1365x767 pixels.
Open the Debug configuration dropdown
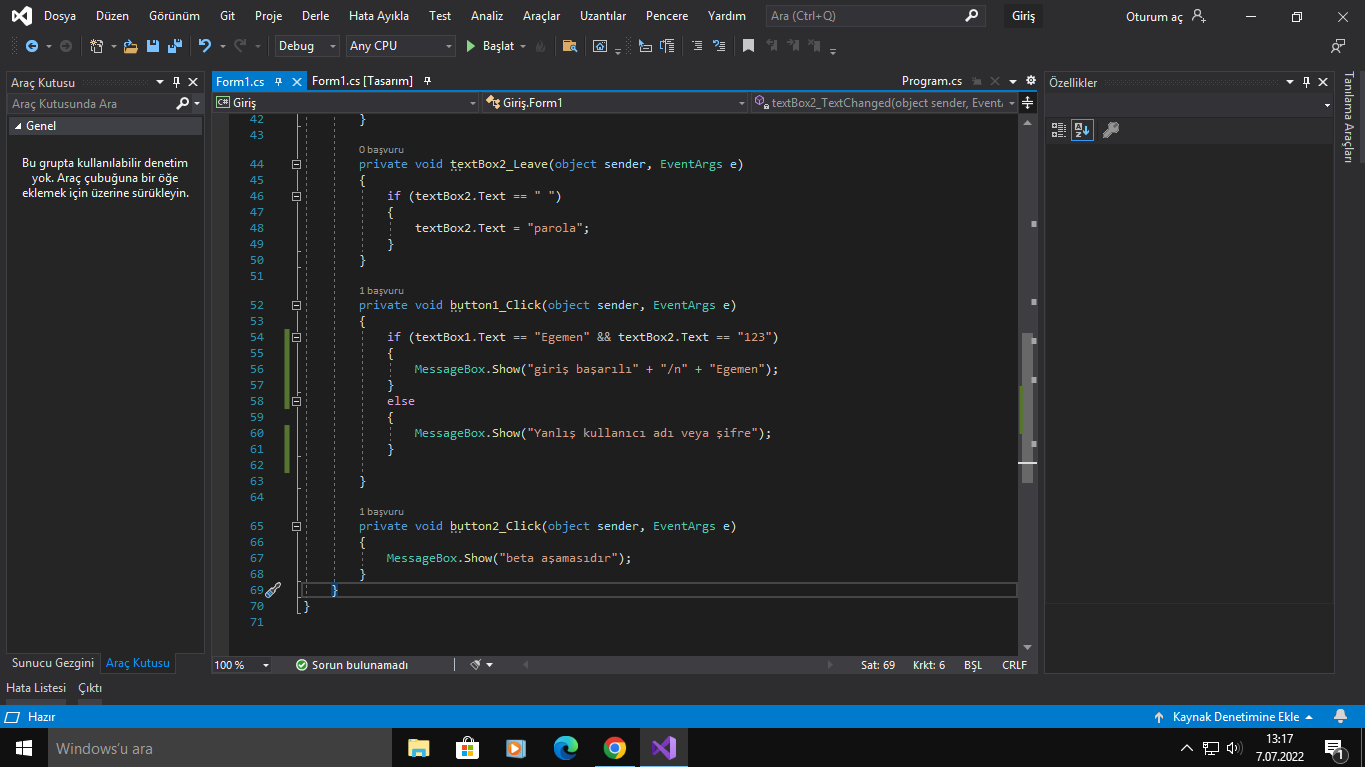308,46
